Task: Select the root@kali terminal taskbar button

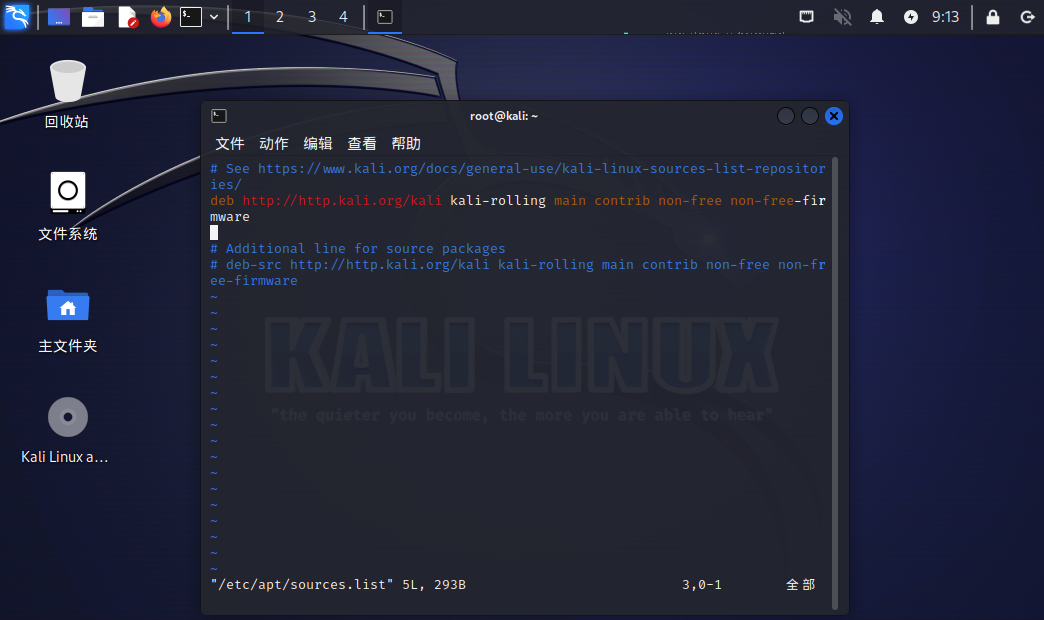Action: 385,17
